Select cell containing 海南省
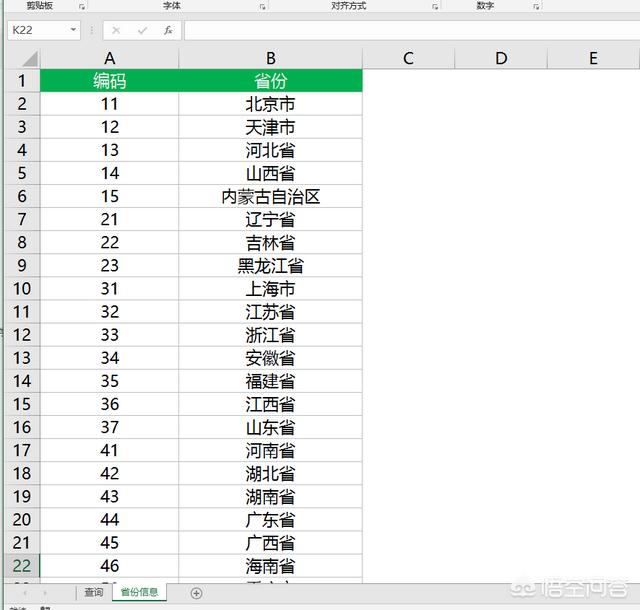 pos(271,566)
